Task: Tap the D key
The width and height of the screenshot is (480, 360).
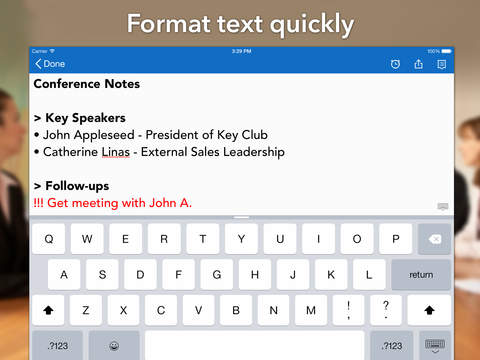Action: [x=140, y=275]
